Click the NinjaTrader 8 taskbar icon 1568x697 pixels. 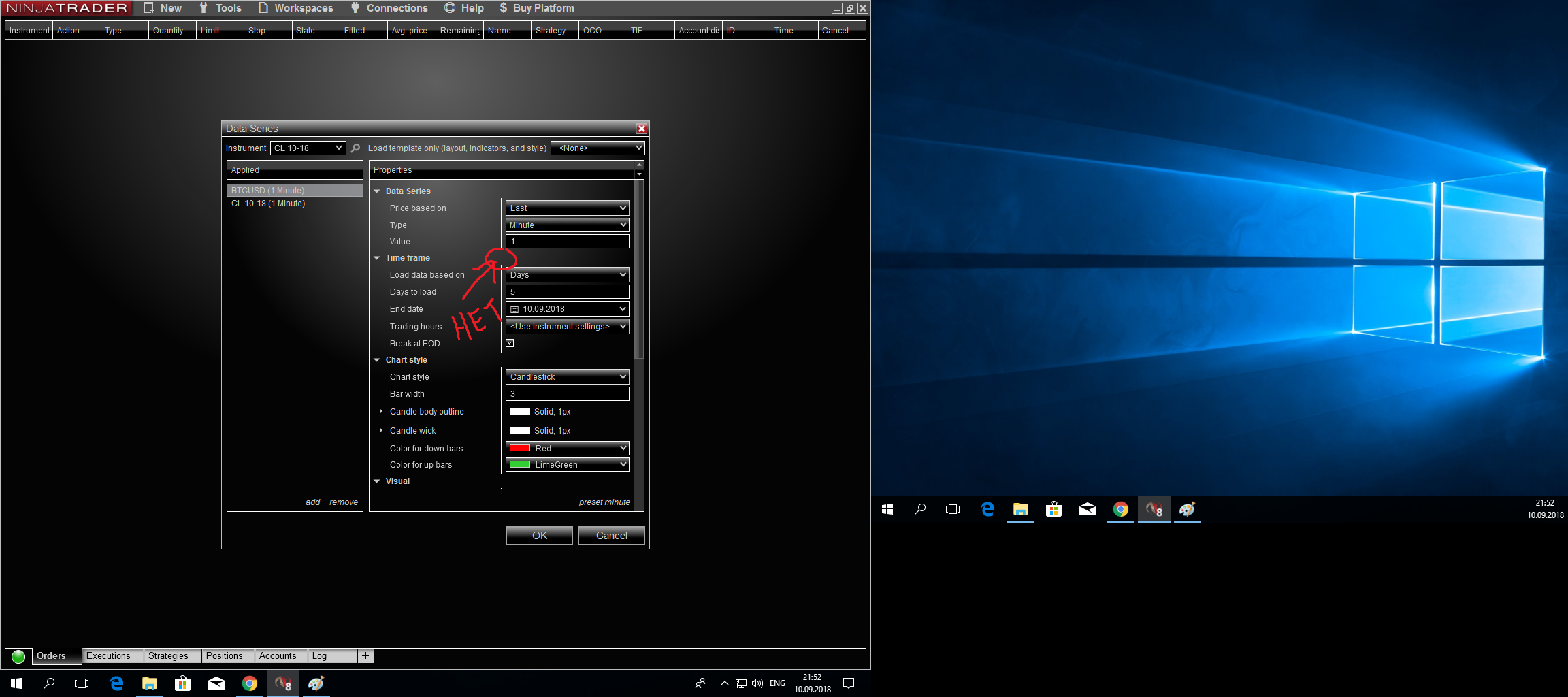click(283, 683)
